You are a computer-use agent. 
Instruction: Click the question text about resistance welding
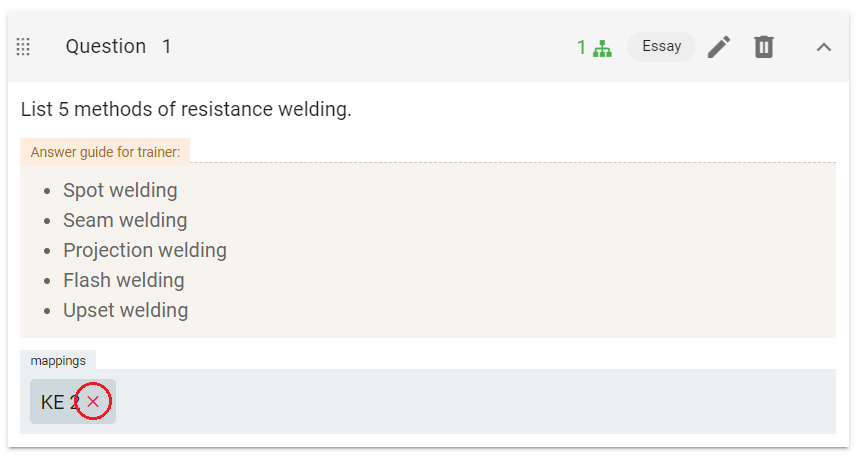pos(186,109)
